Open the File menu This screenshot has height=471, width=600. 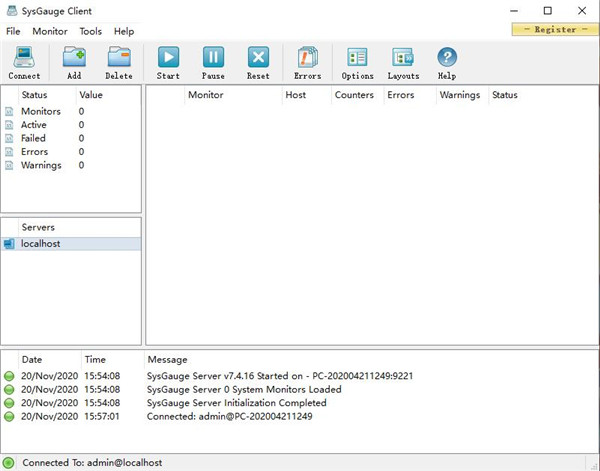[x=13, y=32]
